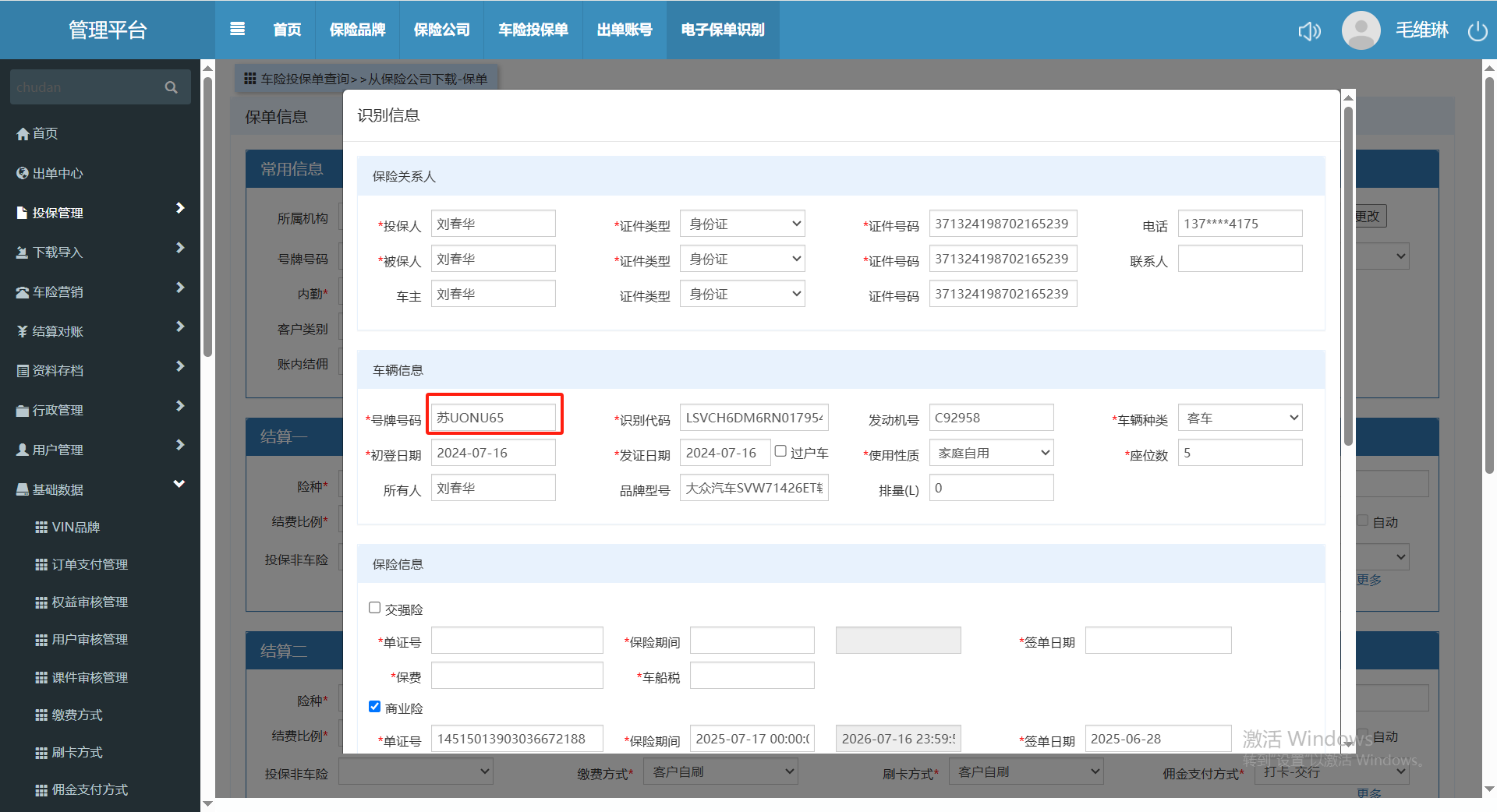Click 首页 link in the sidebar
This screenshot has height=812, width=1497.
point(44,133)
